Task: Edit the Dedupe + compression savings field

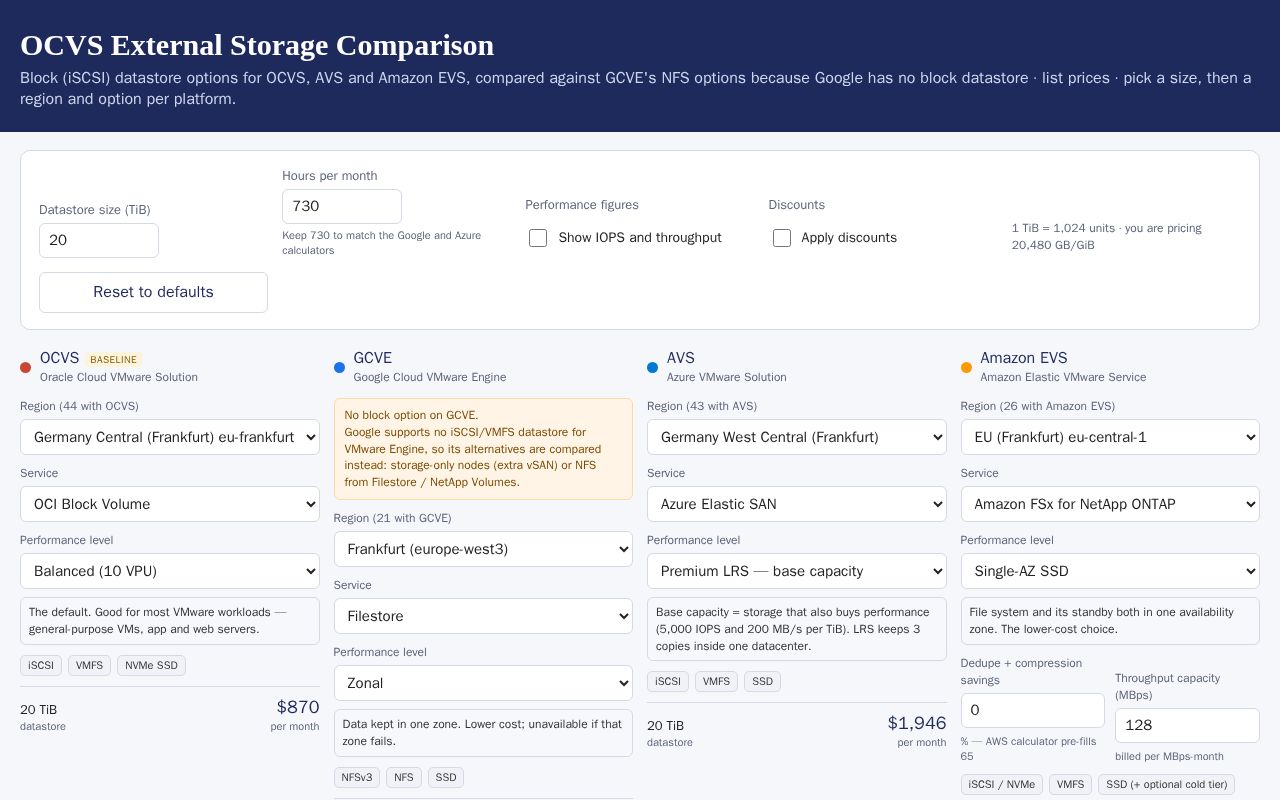Action: (x=1033, y=710)
